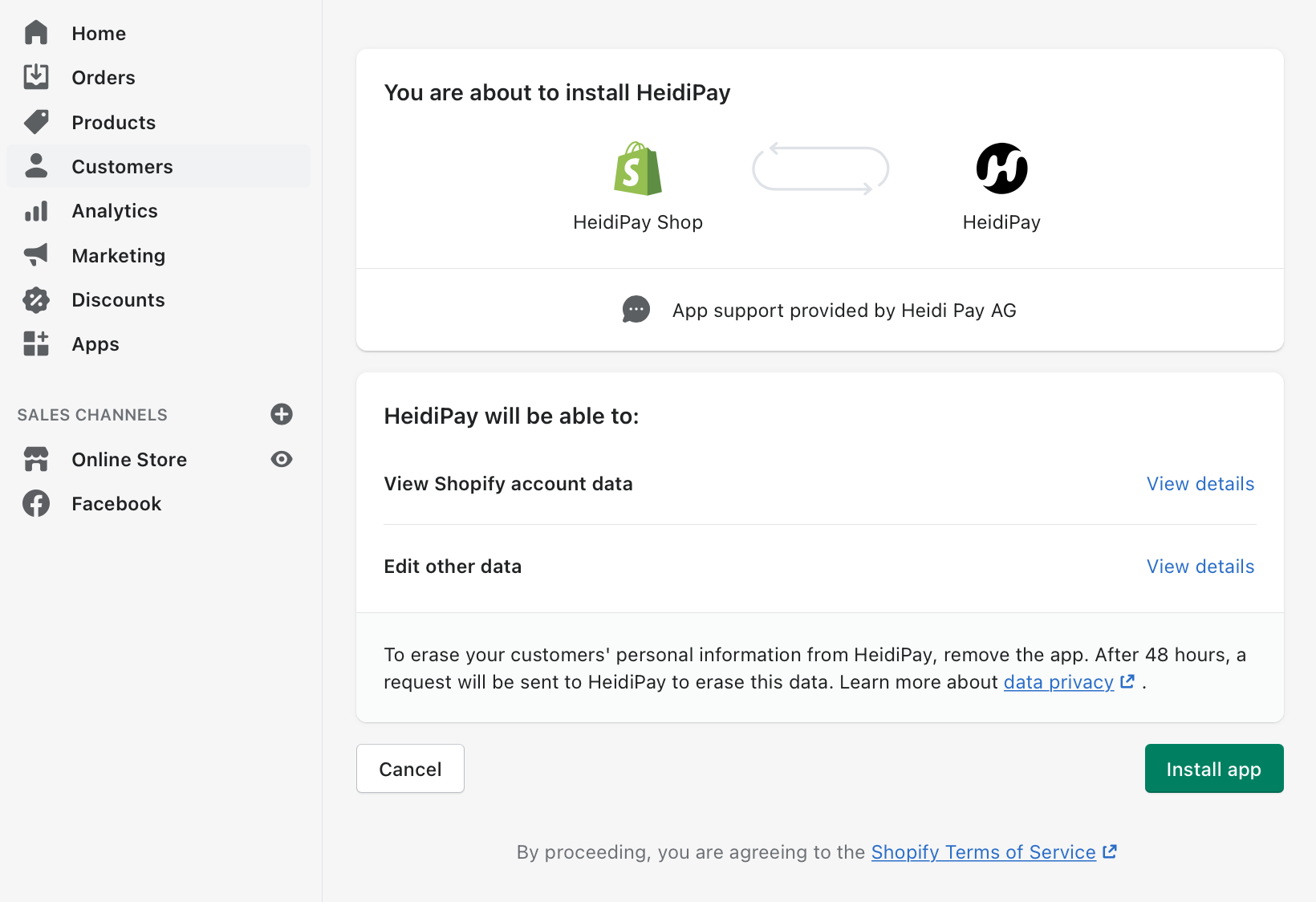The width and height of the screenshot is (1316, 902).
Task: Open Orders via its sidebar icon
Action: coord(36,77)
